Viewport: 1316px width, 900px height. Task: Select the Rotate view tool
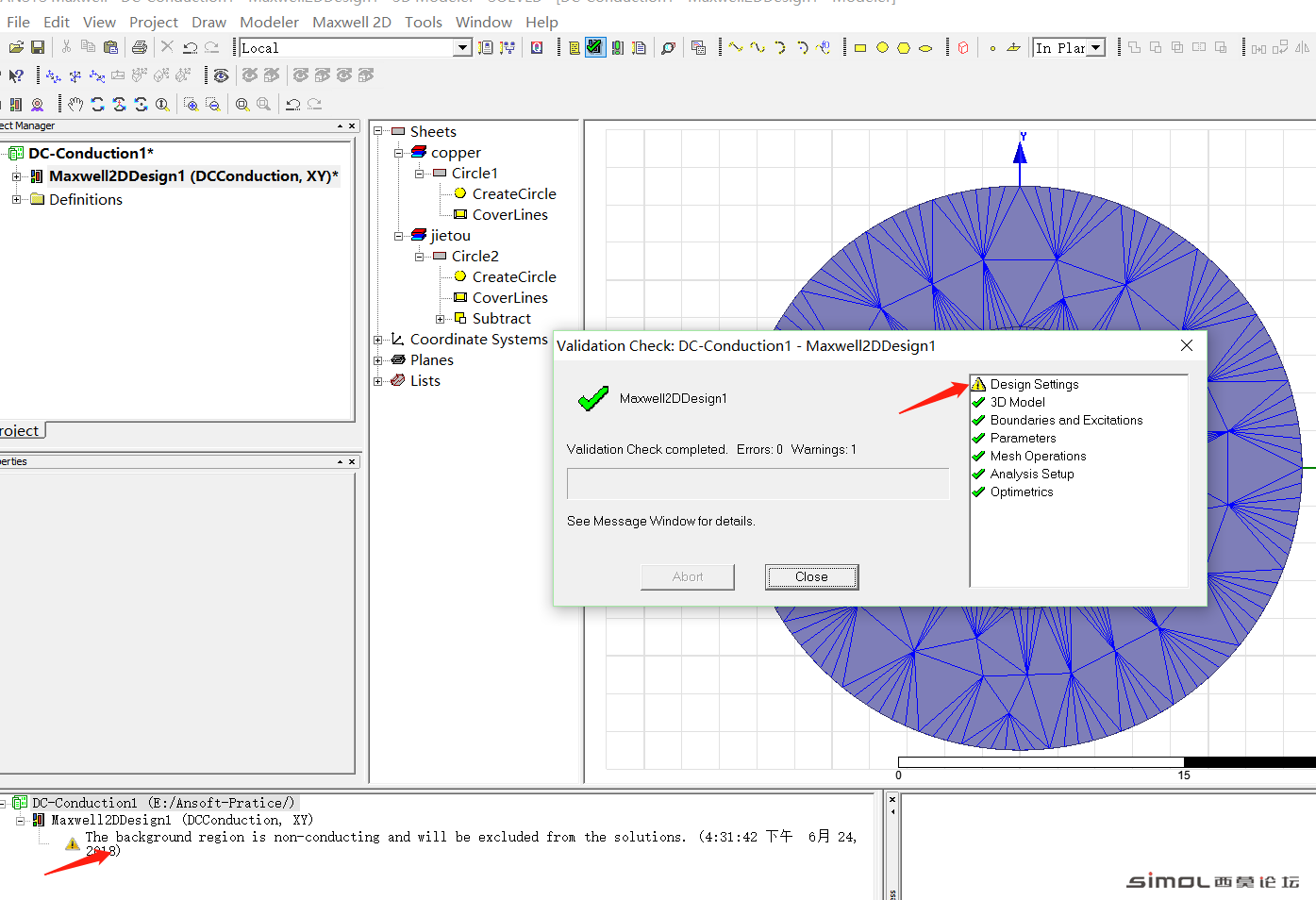coord(97,104)
